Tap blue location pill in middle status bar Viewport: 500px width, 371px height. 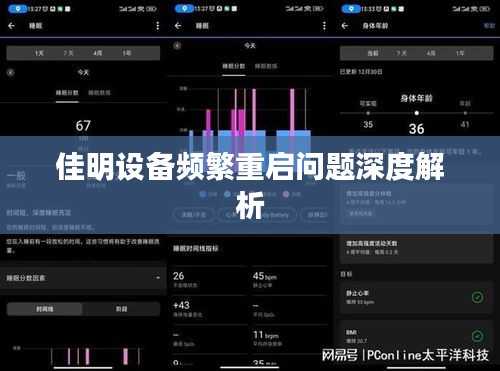[x=184, y=9]
